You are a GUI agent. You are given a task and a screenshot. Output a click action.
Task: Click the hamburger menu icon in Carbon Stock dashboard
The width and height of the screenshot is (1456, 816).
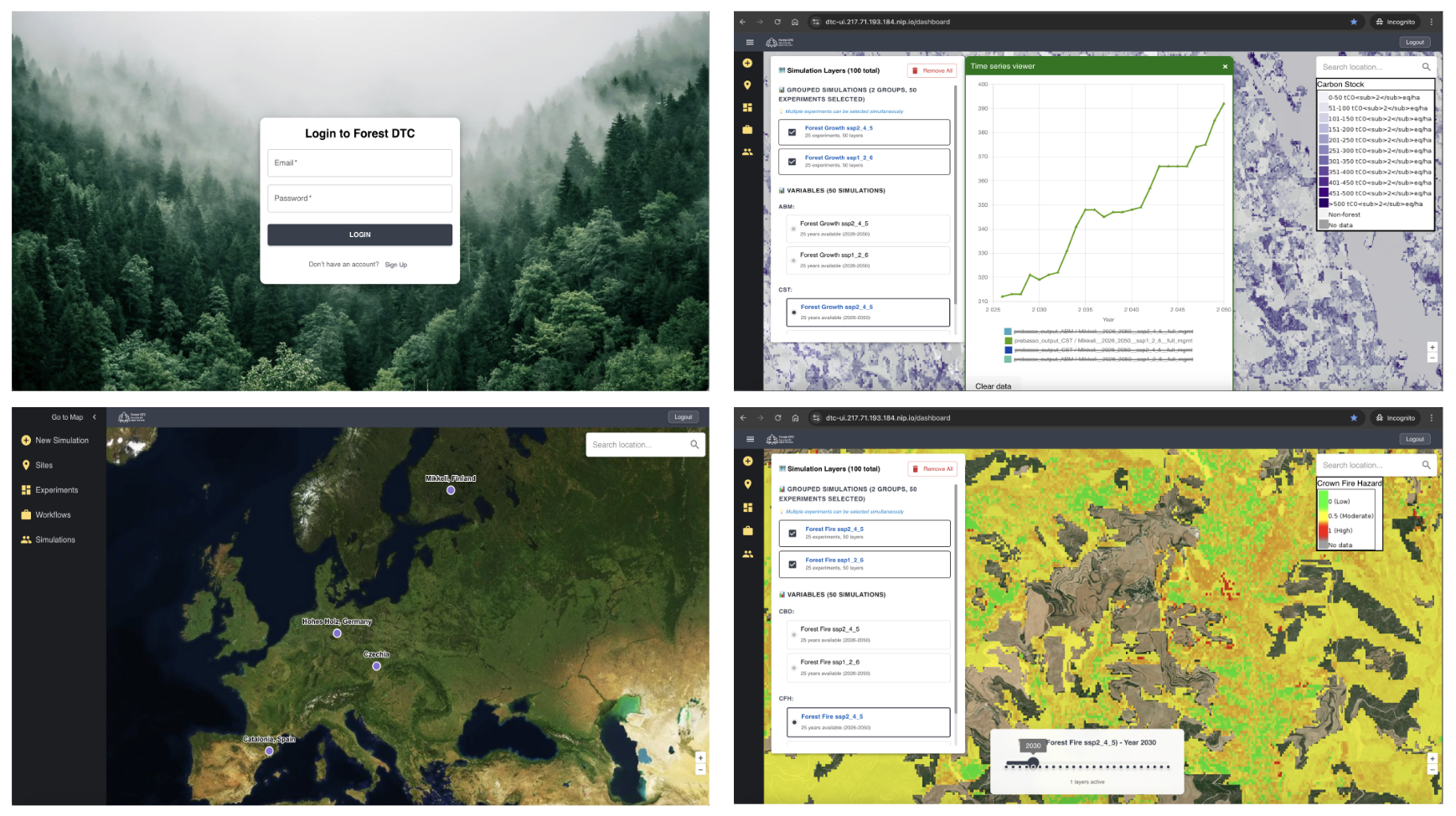(x=749, y=42)
